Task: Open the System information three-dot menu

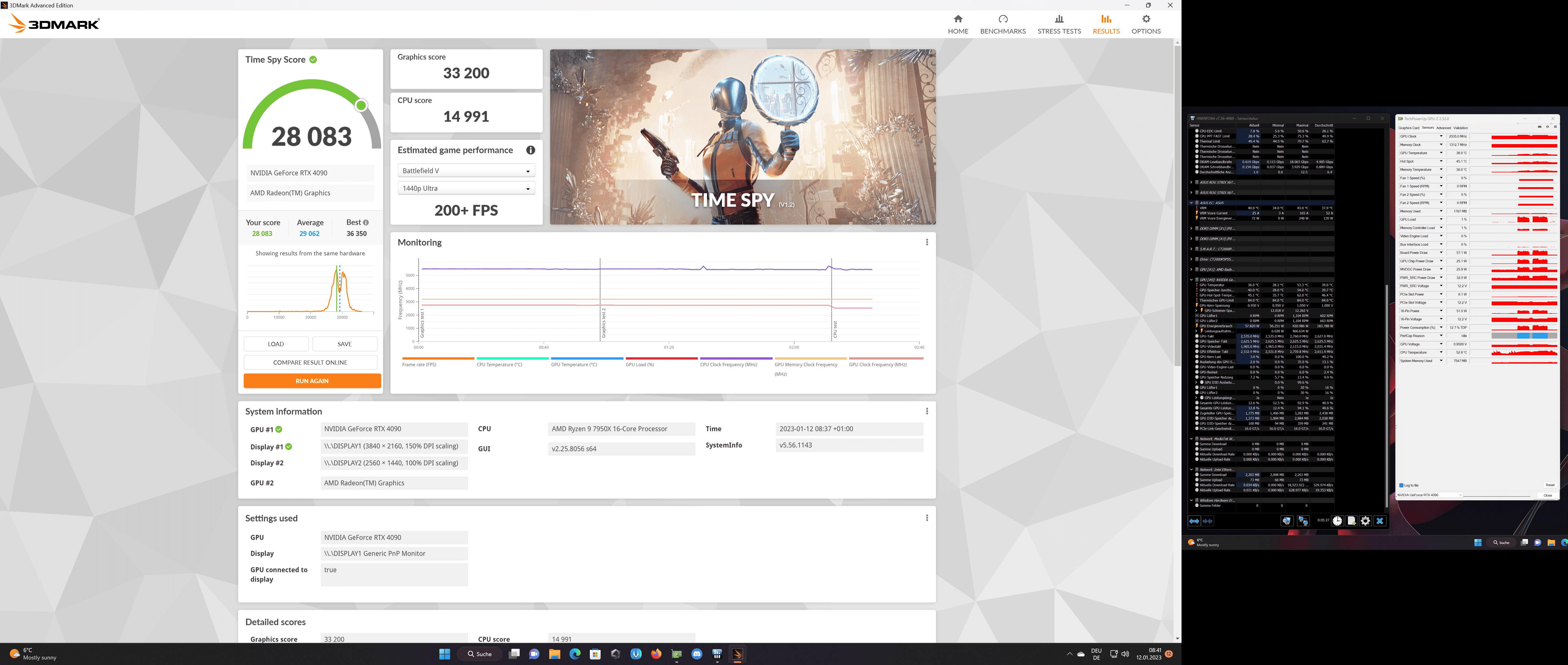Action: coord(926,411)
